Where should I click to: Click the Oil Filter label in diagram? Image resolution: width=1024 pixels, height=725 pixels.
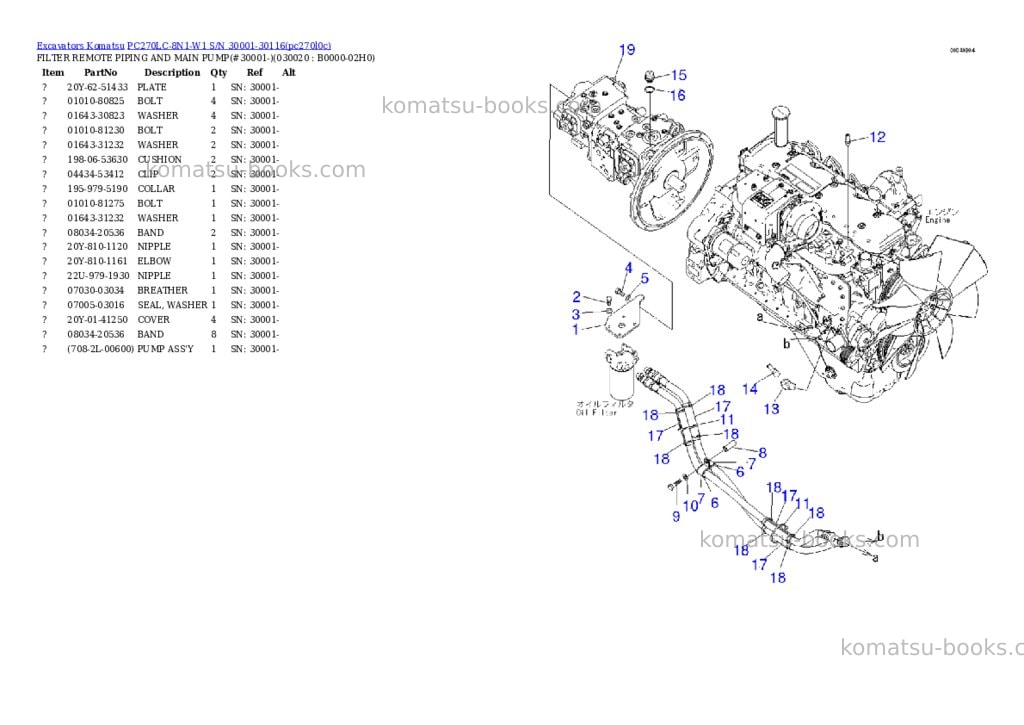(596, 413)
